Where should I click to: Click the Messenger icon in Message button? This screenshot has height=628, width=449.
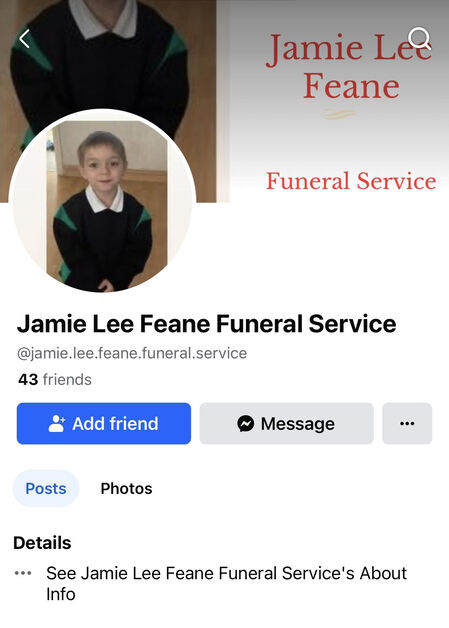click(x=246, y=424)
